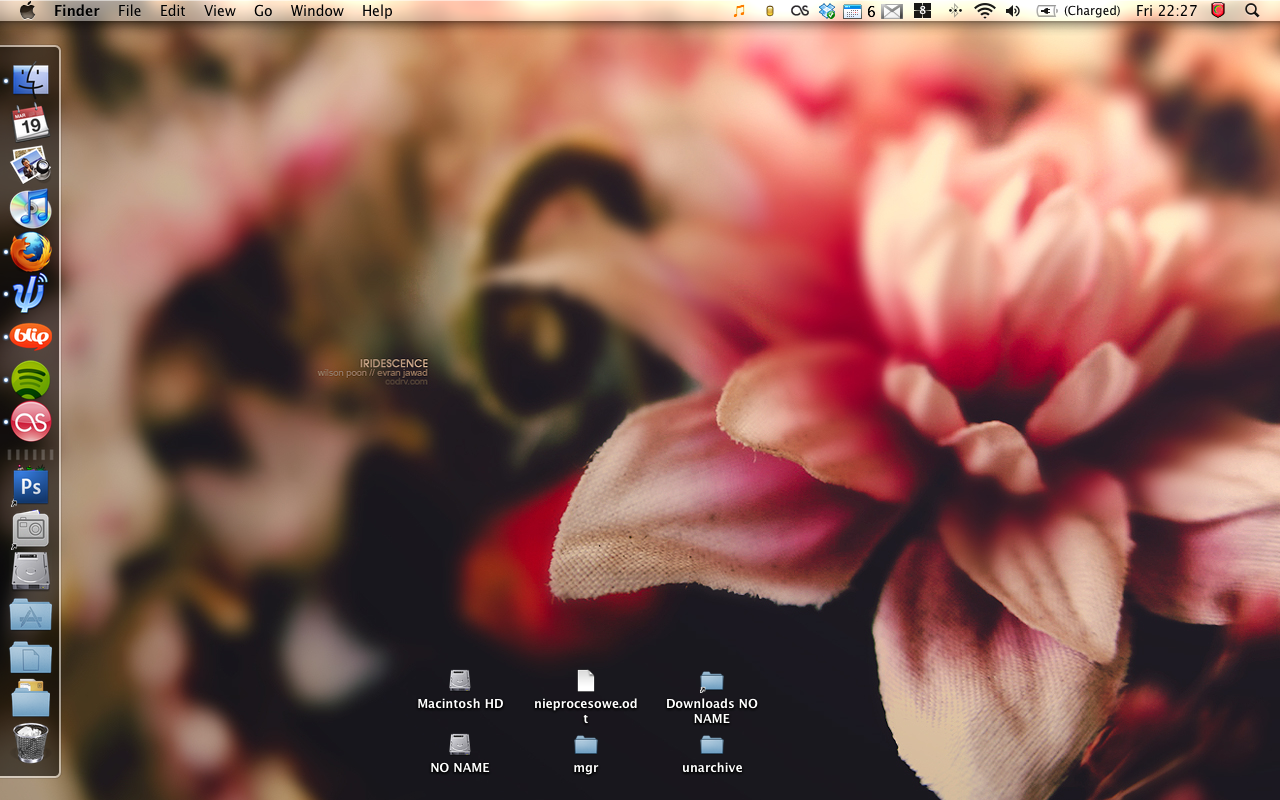Open the Wi-Fi status menu
This screenshot has width=1280, height=800.
(984, 11)
